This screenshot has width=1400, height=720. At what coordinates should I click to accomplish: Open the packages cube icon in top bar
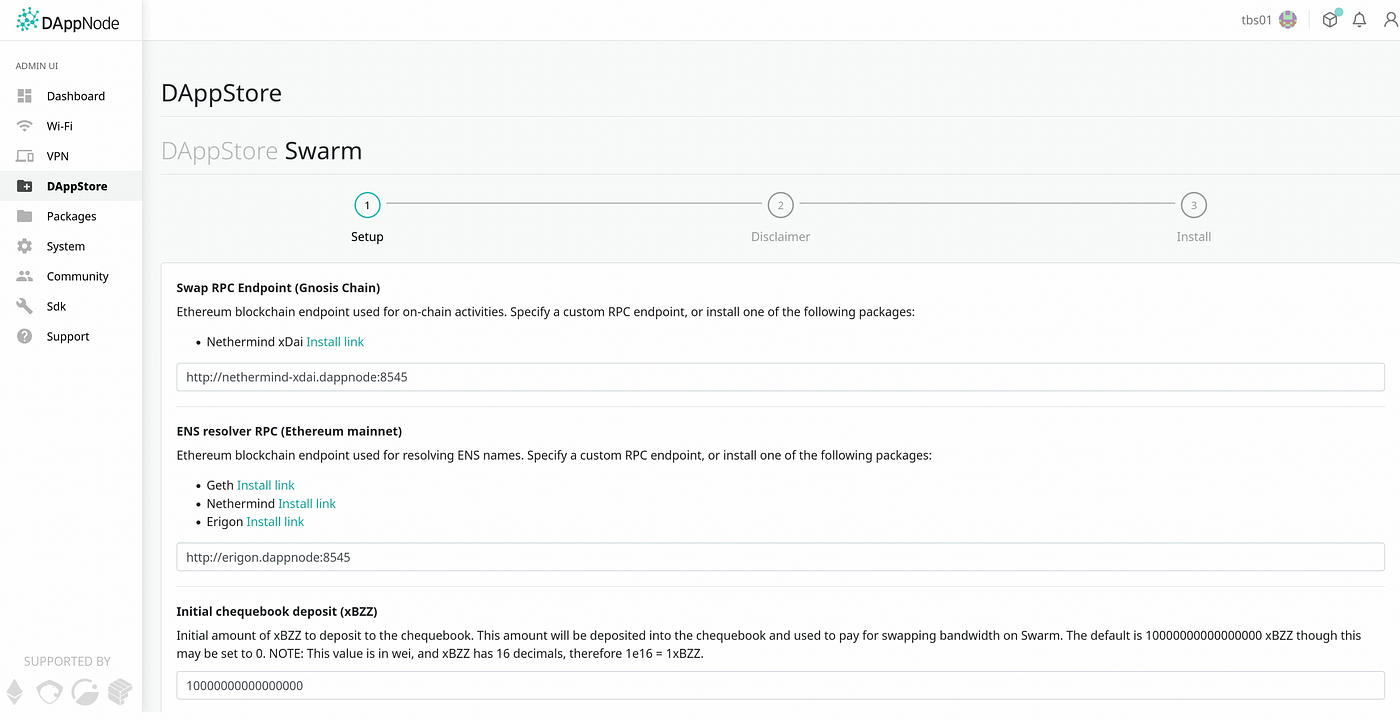1329,20
